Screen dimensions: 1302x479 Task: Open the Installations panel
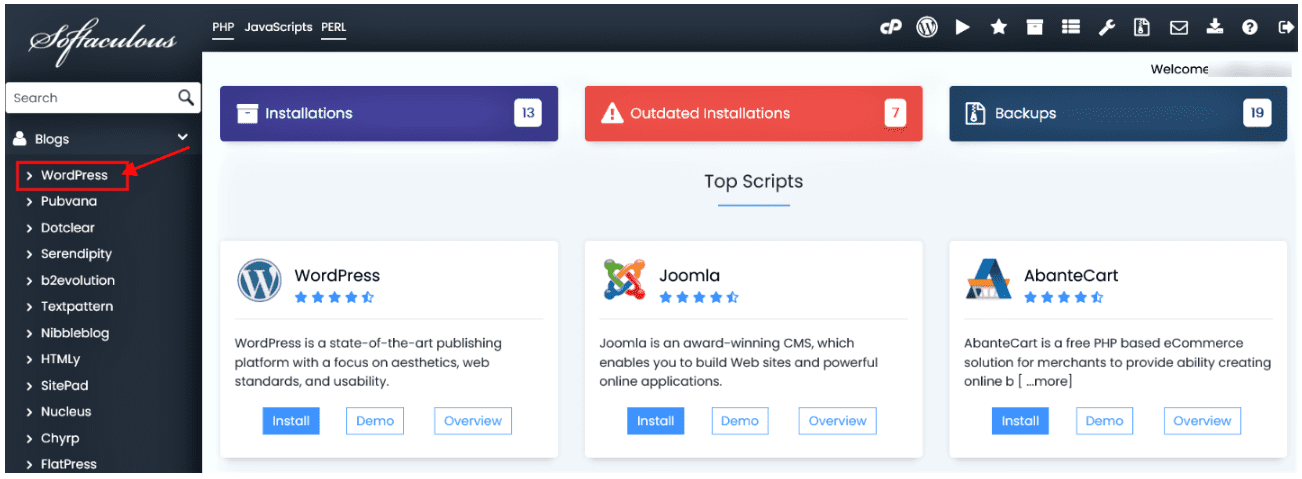pyautogui.click(x=389, y=113)
